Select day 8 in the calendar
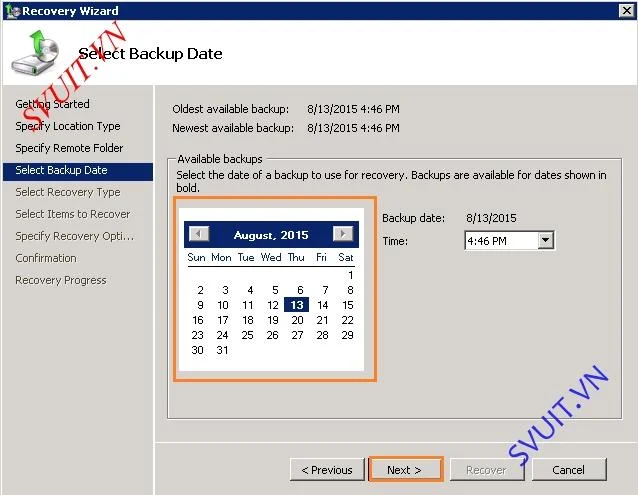 pyautogui.click(x=350, y=290)
